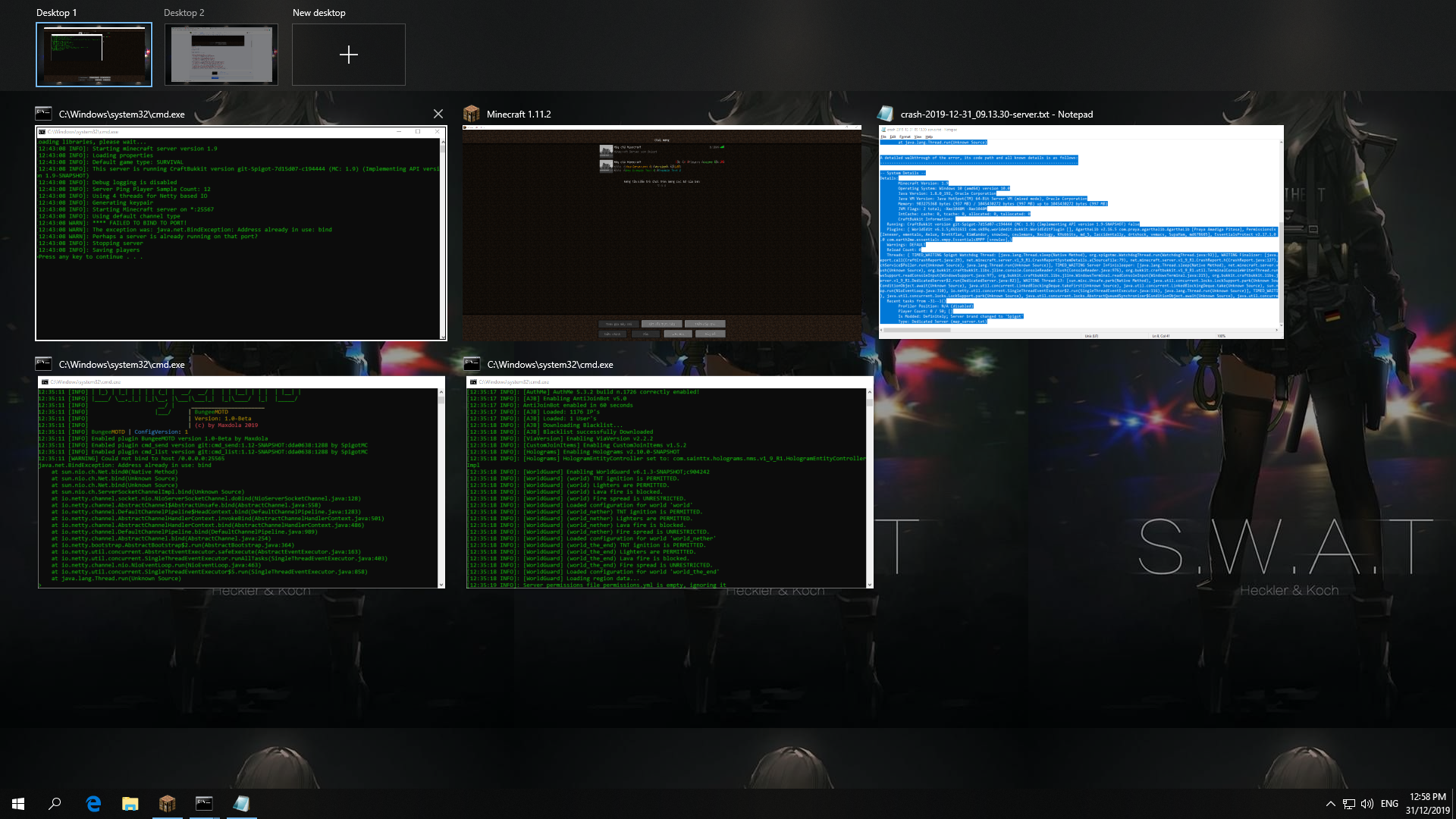
Task: Switch to Desktop 1 thumbnail
Action: [94, 55]
